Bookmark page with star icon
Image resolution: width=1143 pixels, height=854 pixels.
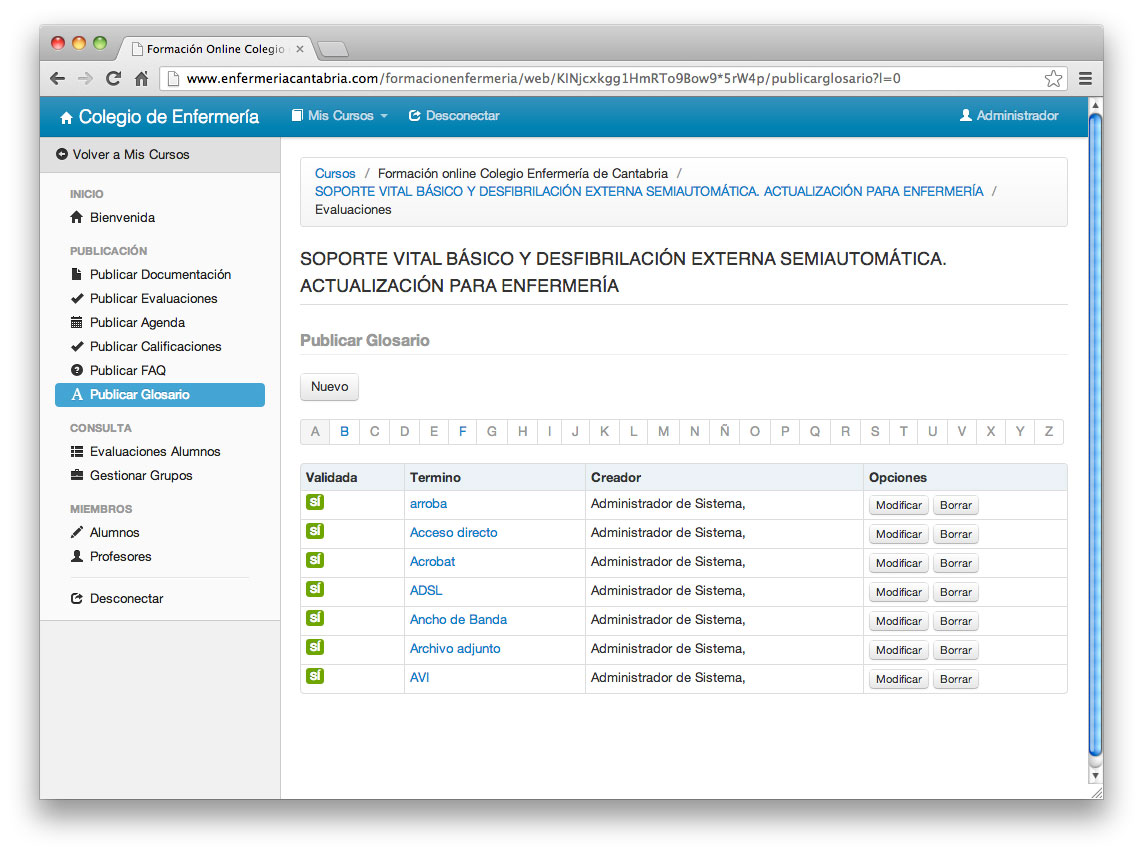[x=1053, y=79]
